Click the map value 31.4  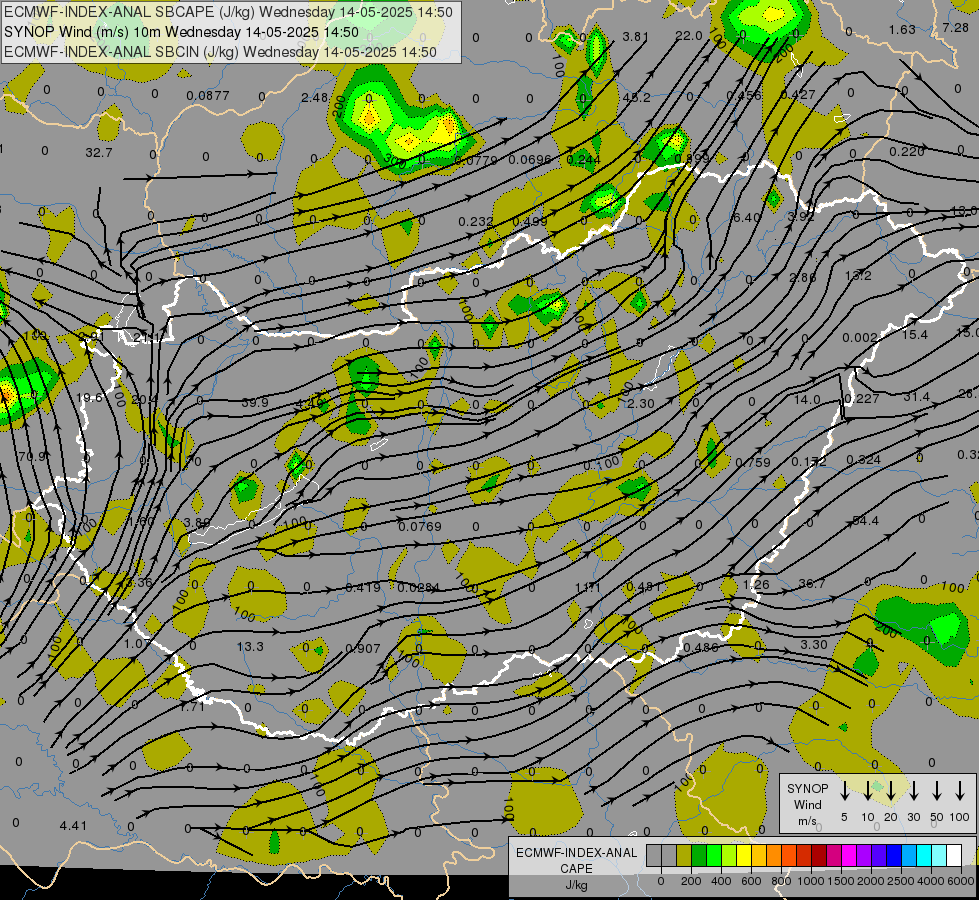pyautogui.click(x=916, y=397)
